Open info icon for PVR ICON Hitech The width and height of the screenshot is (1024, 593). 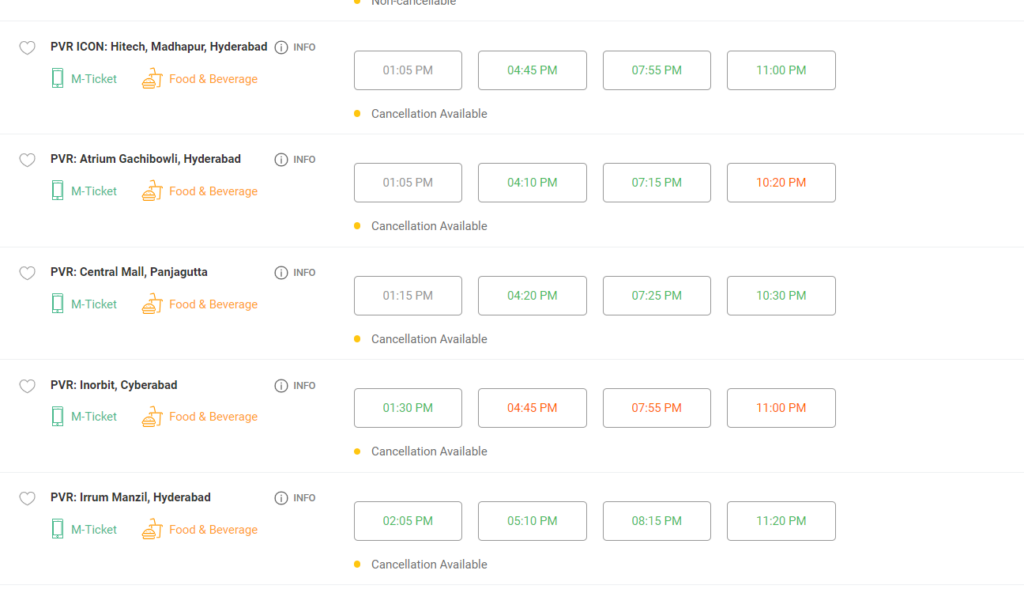[281, 47]
